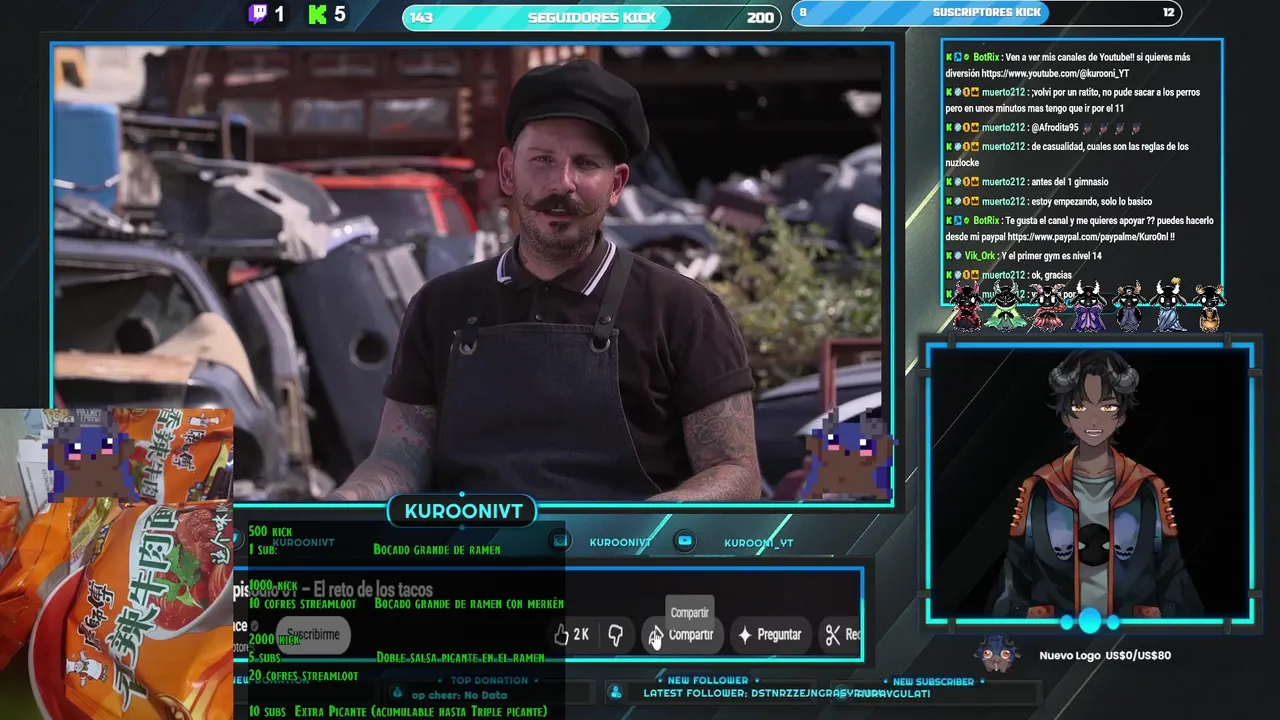The height and width of the screenshot is (720, 1280).
Task: Click the green-dressed horned chat avatar
Action: 1006,306
